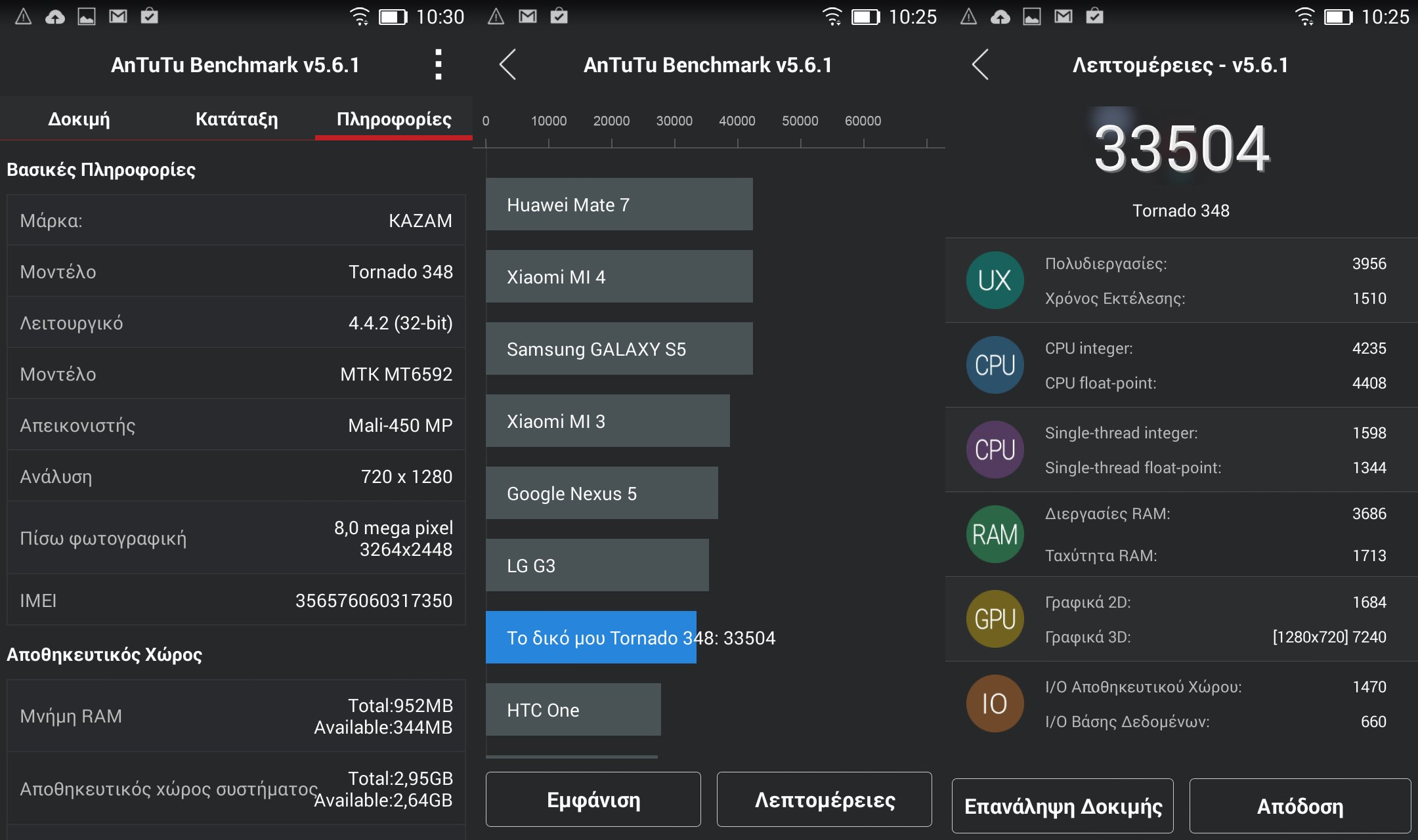Tap warning triangle in middle status bar

coord(496,16)
